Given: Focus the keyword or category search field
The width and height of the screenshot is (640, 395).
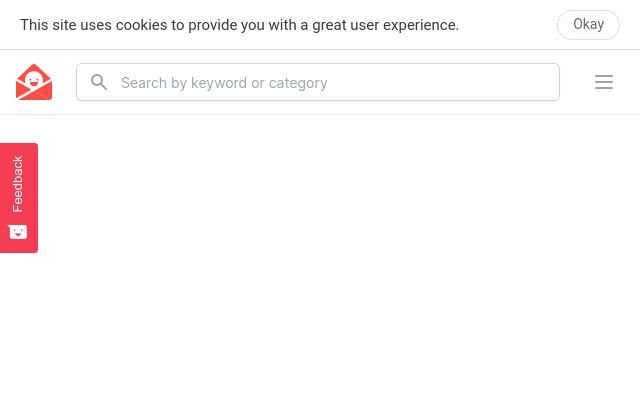Looking at the screenshot, I should [318, 82].
